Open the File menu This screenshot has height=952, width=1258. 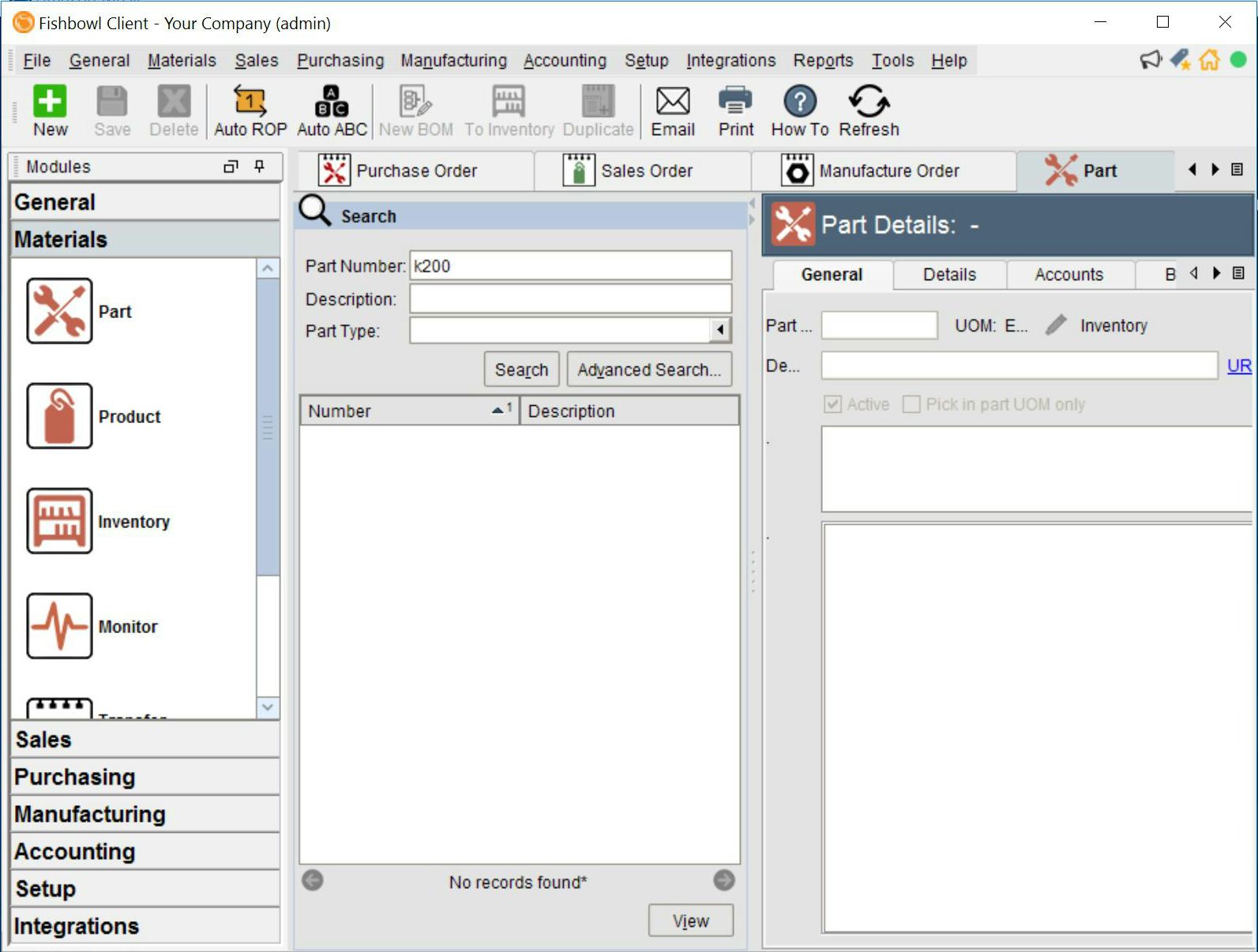(37, 60)
